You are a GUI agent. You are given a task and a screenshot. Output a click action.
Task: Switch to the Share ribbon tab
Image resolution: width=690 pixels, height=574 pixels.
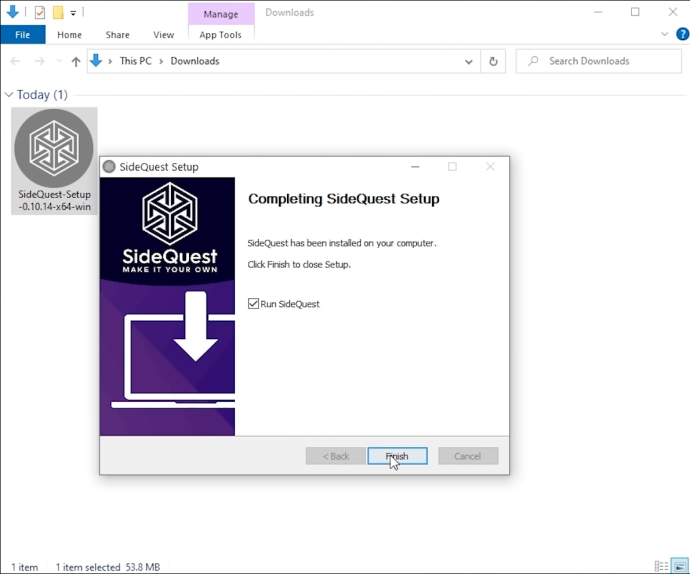coord(117,35)
